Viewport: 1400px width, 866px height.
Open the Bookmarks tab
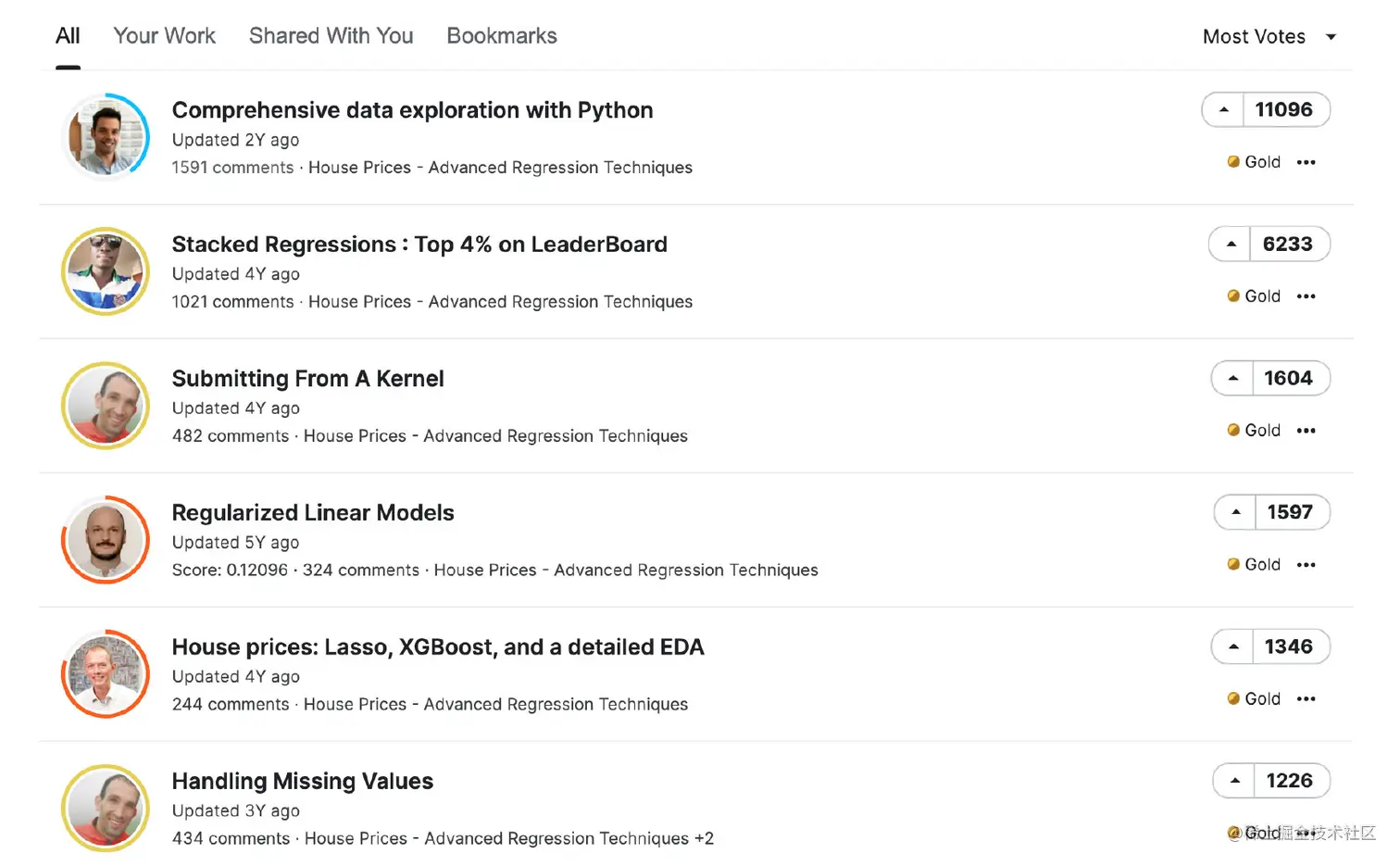coord(501,36)
